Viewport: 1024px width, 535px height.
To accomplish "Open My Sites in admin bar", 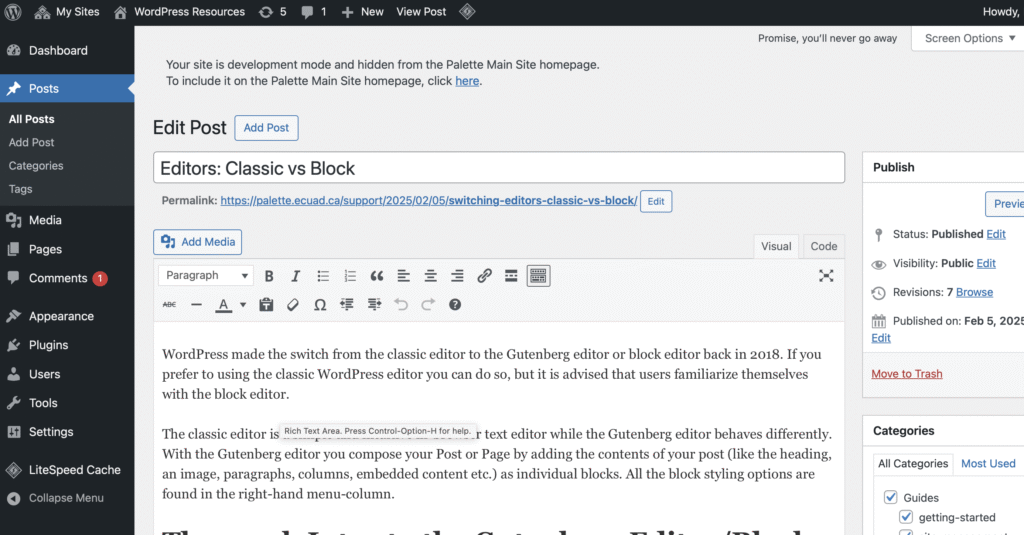I will [67, 12].
